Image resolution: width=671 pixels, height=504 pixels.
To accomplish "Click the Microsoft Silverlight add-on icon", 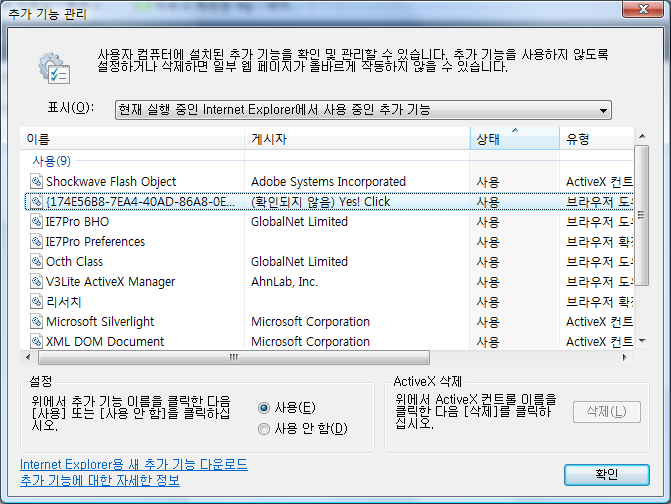I will pos(36,321).
